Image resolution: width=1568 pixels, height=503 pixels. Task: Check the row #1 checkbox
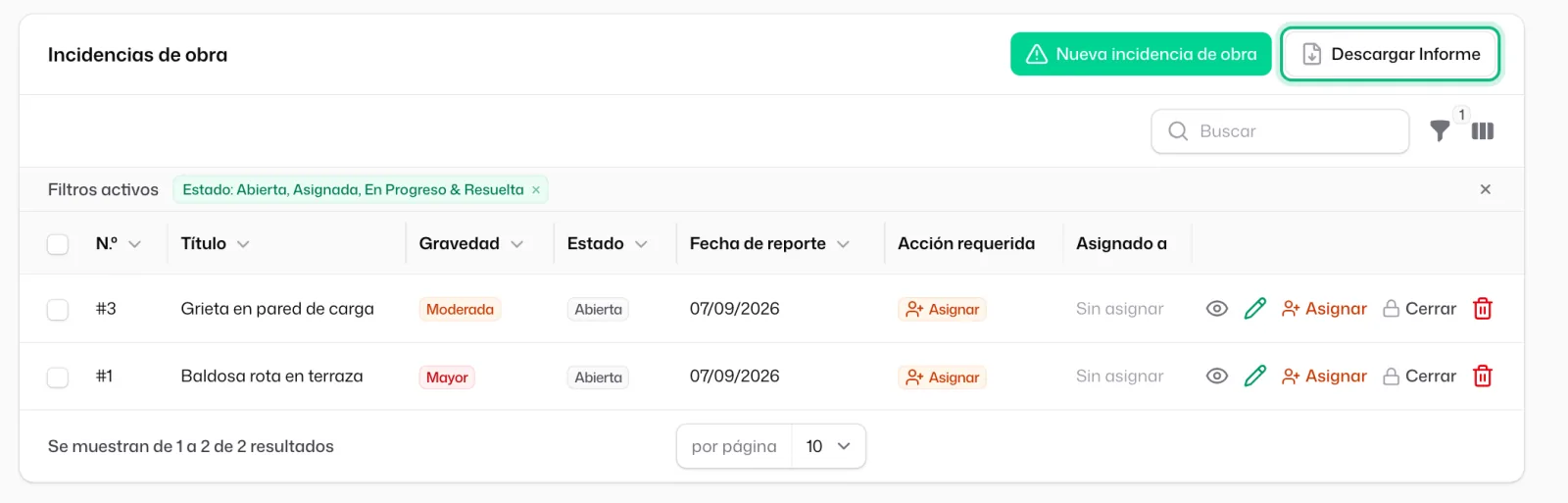point(58,377)
